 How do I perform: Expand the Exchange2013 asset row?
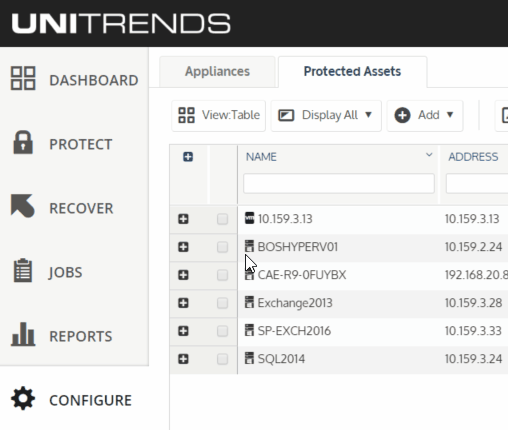[183, 303]
